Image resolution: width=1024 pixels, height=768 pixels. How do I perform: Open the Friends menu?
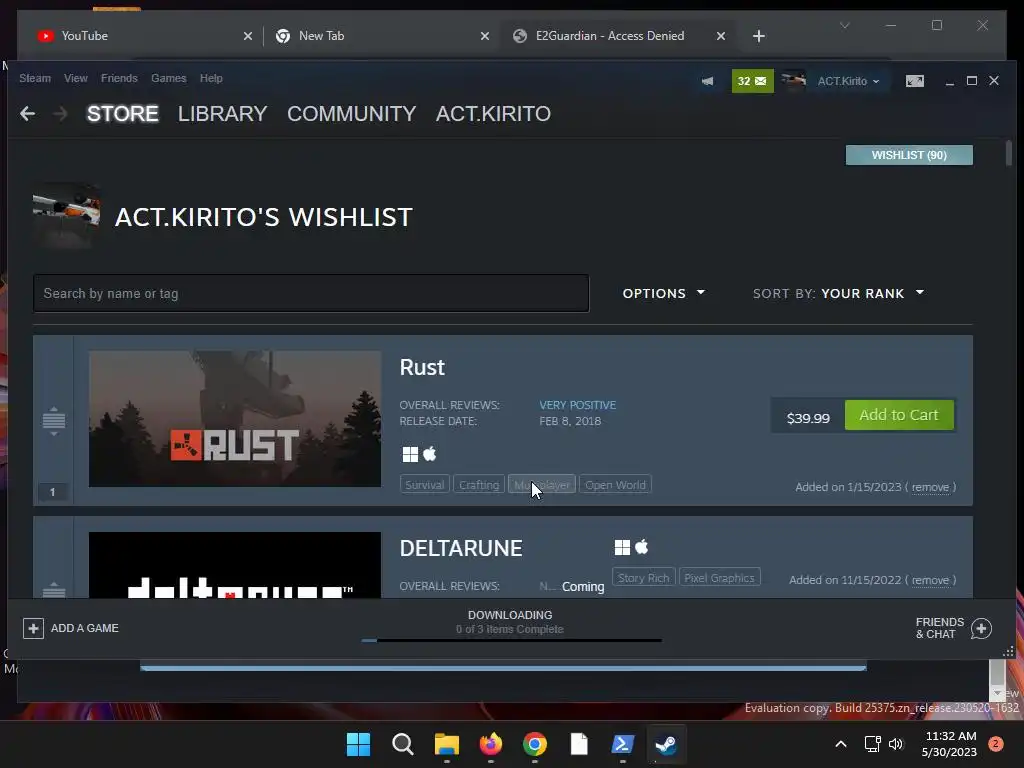pos(120,78)
